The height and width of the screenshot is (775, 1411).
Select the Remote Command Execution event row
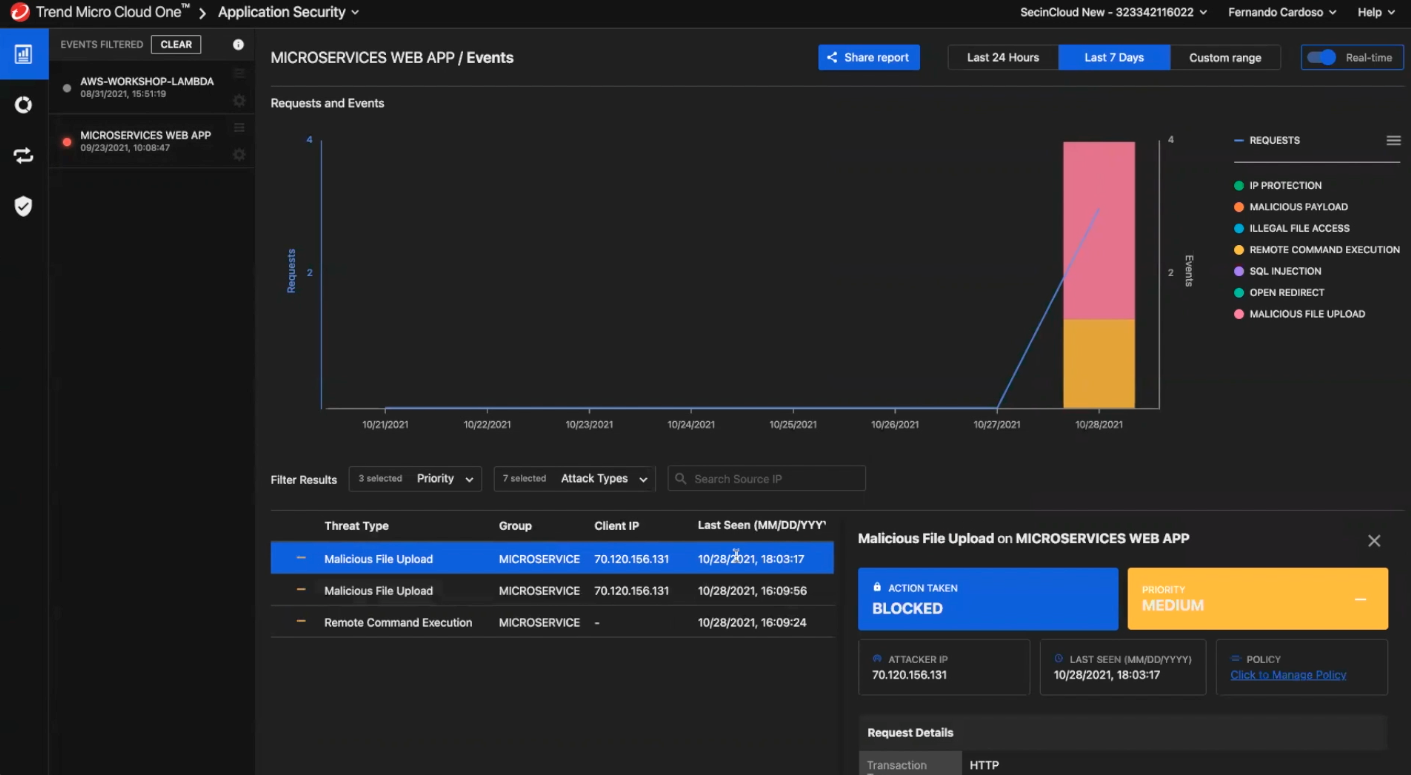[x=552, y=622]
